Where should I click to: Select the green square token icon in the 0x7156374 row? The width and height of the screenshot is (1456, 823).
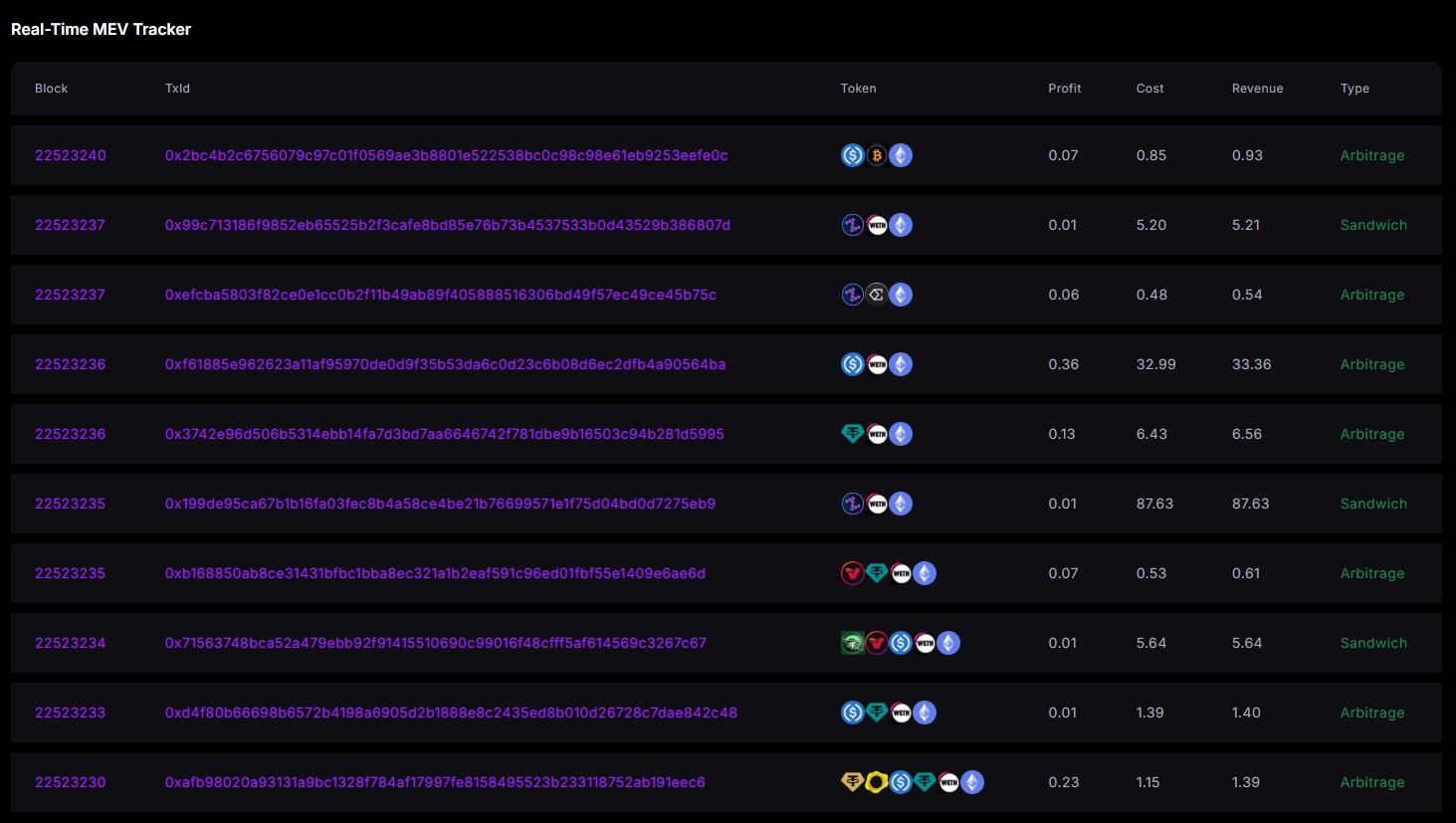(x=853, y=643)
